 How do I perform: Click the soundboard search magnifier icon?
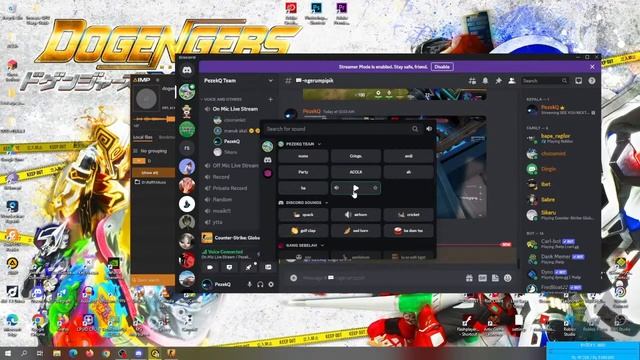415,129
